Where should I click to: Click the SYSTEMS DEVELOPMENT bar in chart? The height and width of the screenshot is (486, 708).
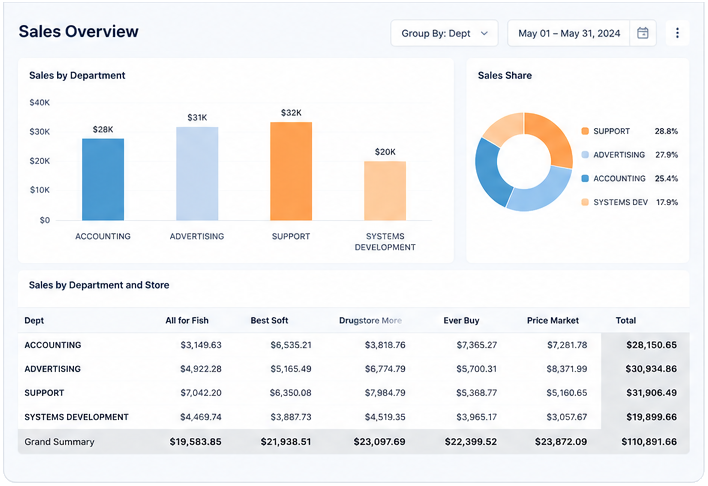(385, 191)
